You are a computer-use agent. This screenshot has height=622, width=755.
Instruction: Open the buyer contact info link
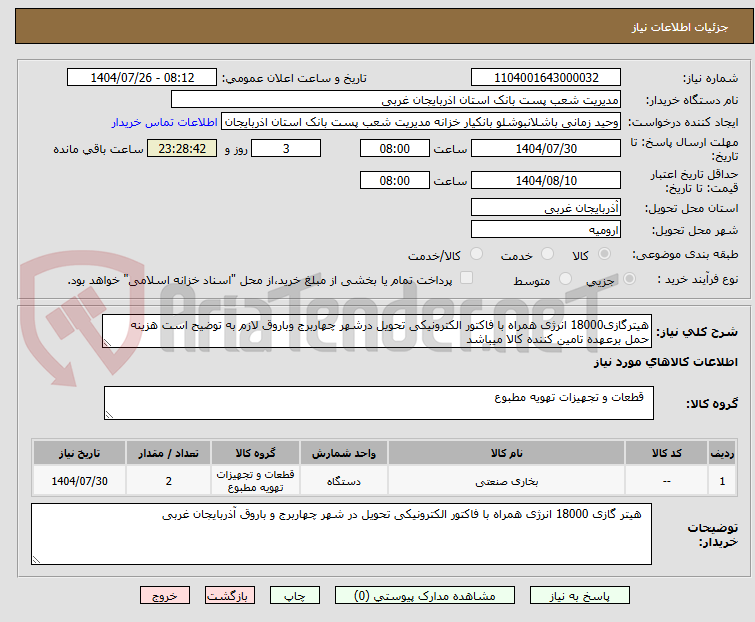pyautogui.click(x=165, y=122)
